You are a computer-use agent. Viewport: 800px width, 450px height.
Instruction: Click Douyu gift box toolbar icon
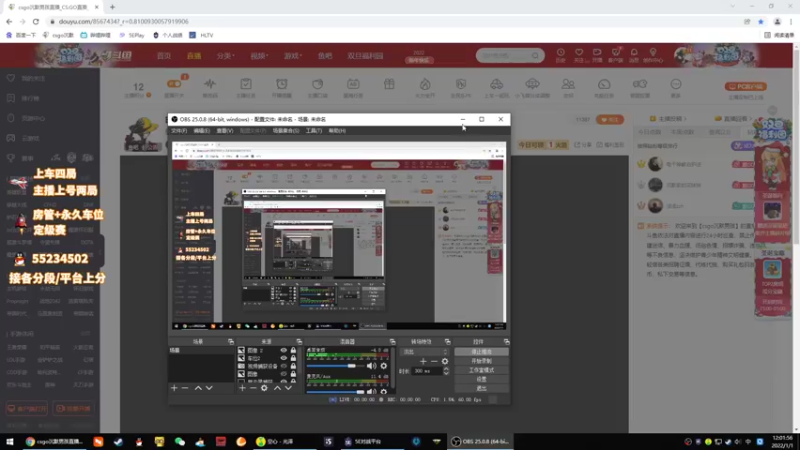tap(389, 84)
